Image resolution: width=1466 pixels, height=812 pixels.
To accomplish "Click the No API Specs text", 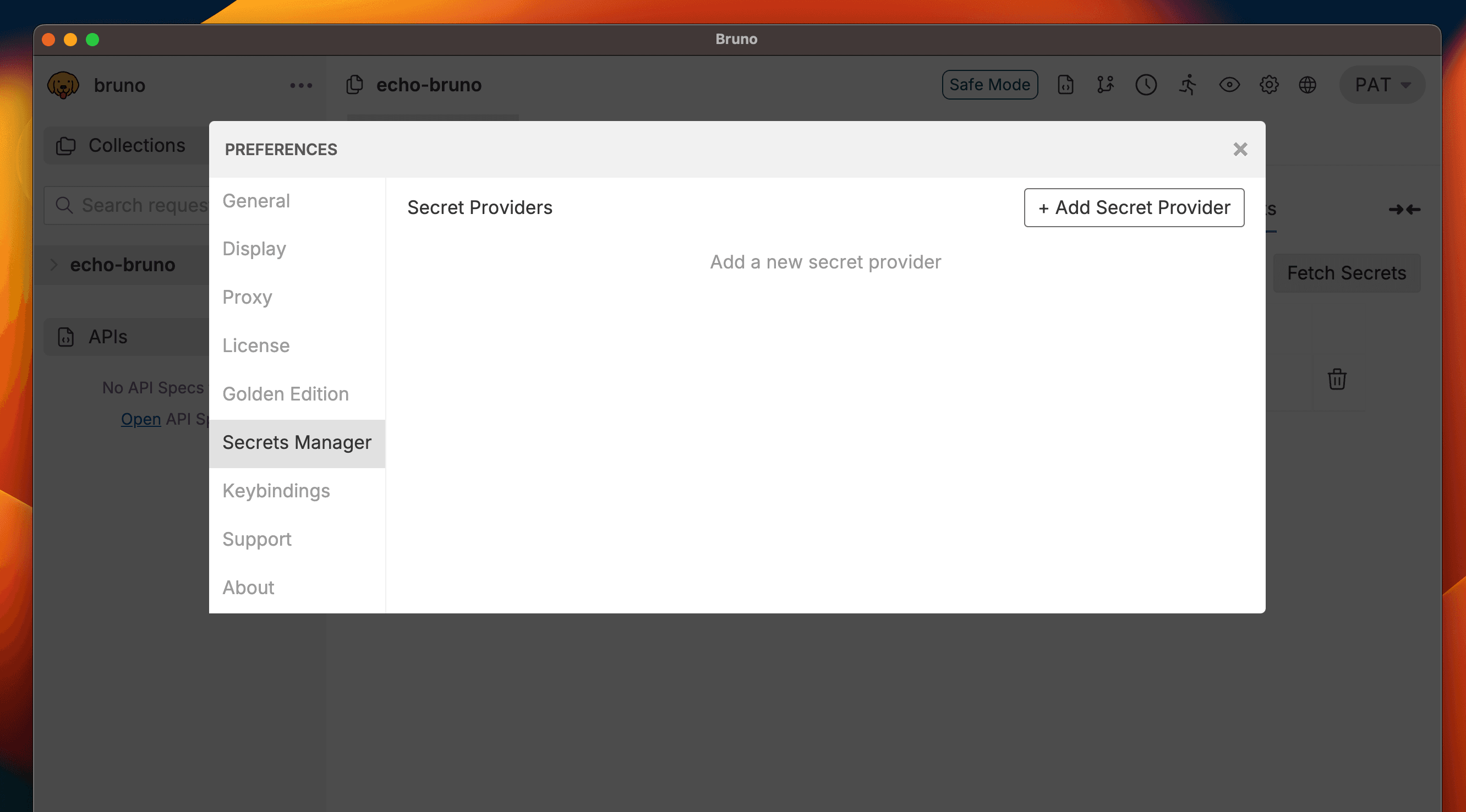I will click(x=153, y=387).
